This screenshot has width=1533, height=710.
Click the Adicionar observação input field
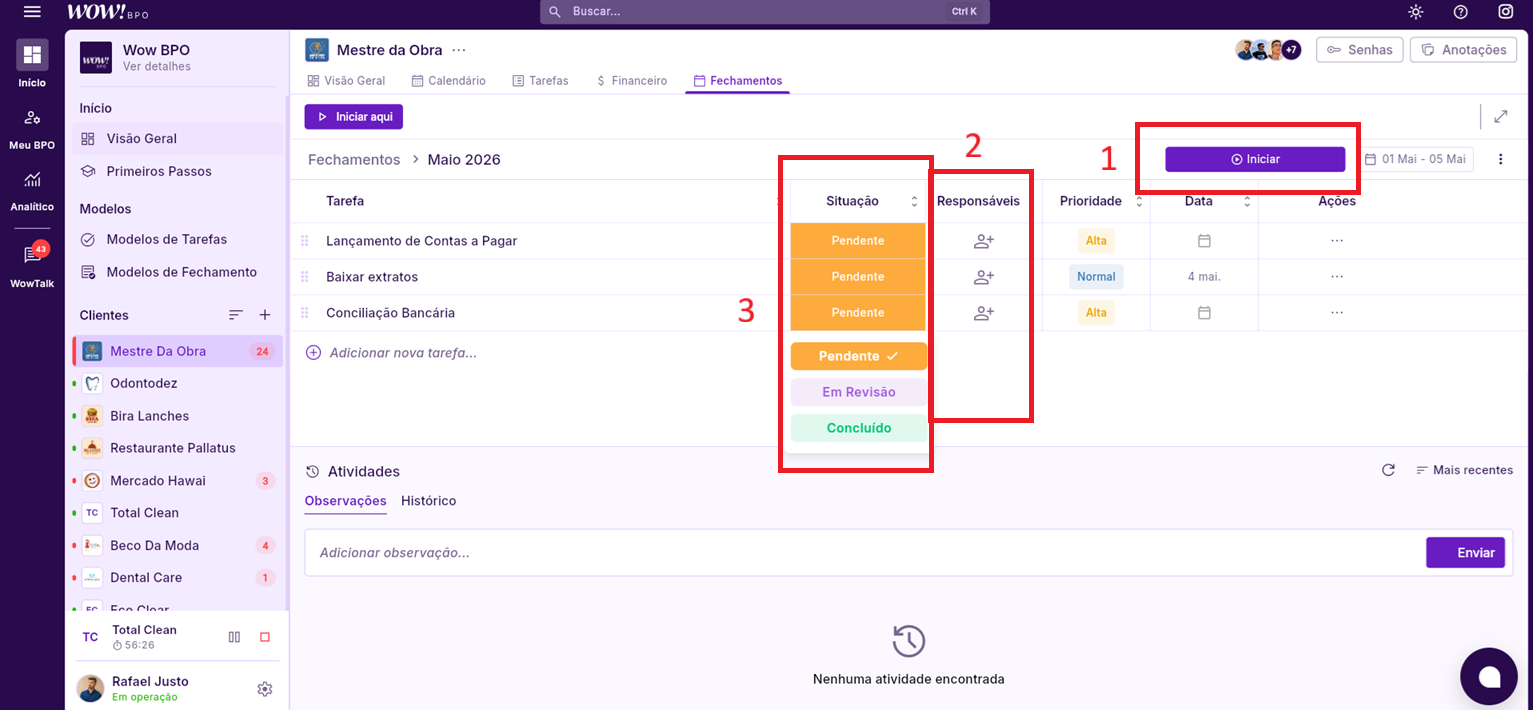click(x=860, y=553)
